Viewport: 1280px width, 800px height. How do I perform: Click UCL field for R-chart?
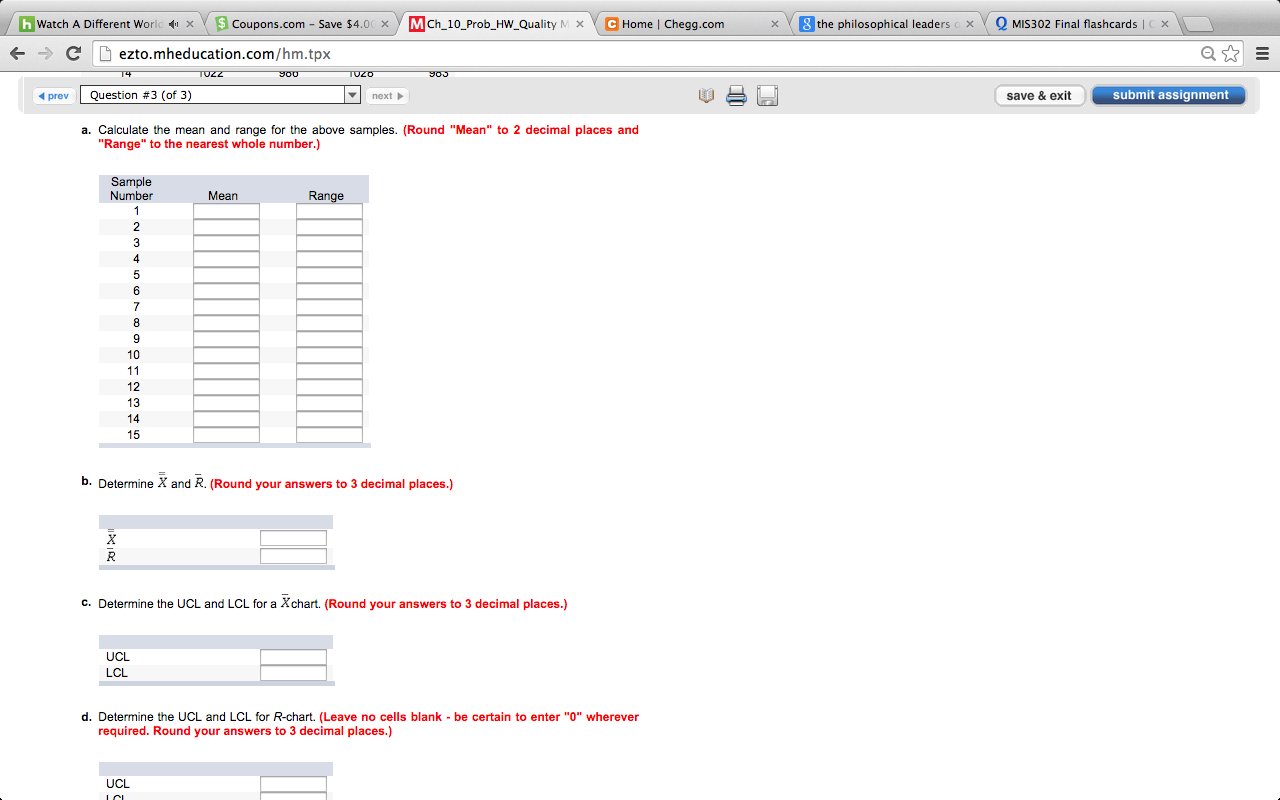[293, 784]
